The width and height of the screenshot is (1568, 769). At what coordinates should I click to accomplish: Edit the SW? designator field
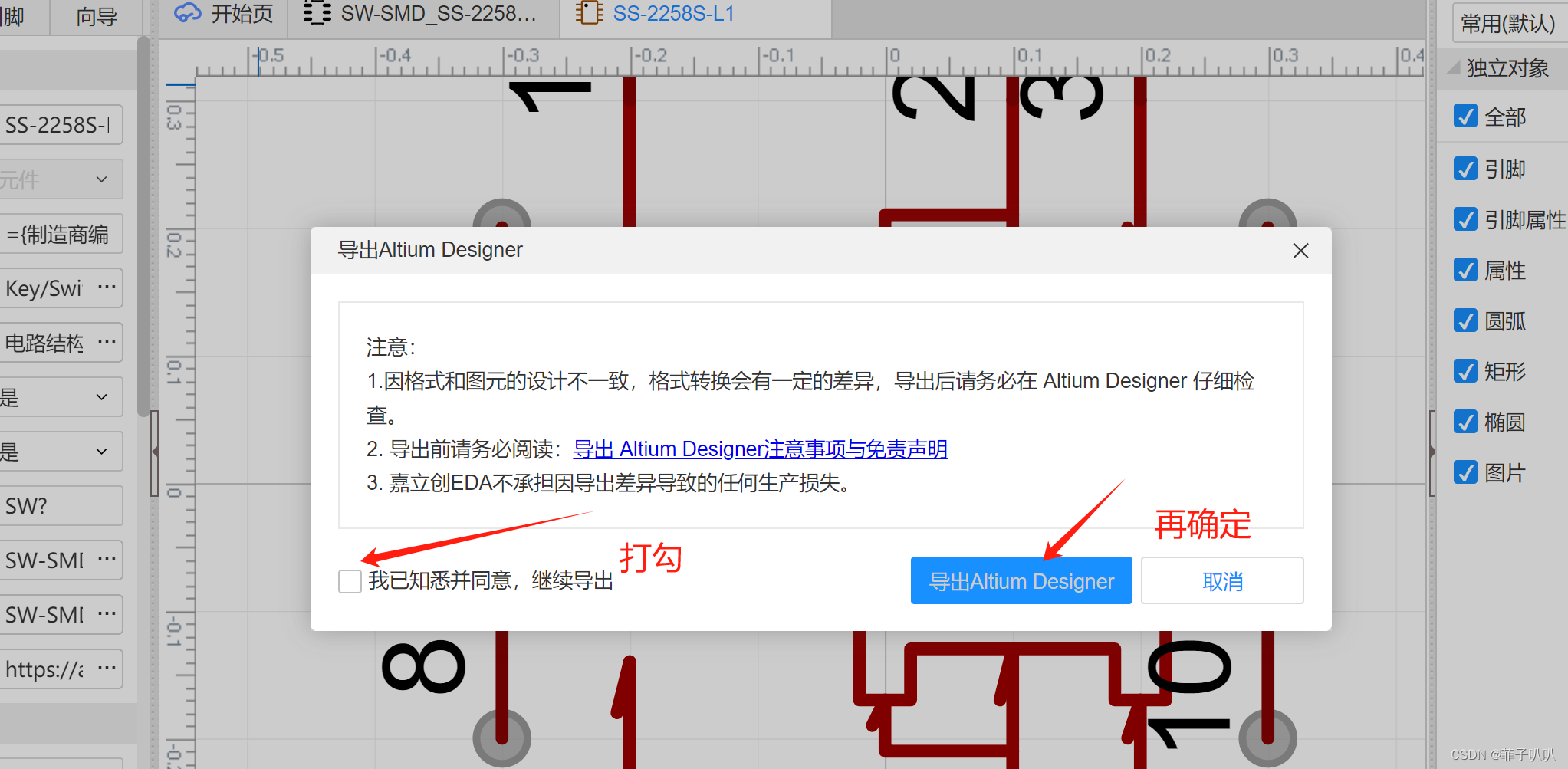61,506
